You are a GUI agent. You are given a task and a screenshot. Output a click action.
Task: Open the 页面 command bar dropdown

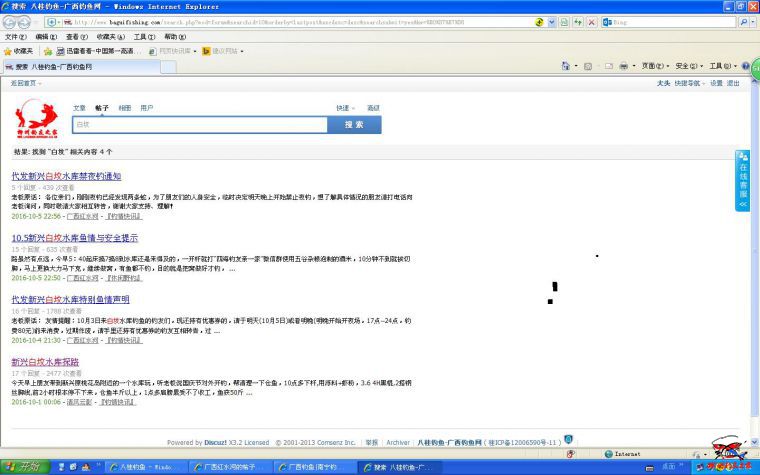655,66
